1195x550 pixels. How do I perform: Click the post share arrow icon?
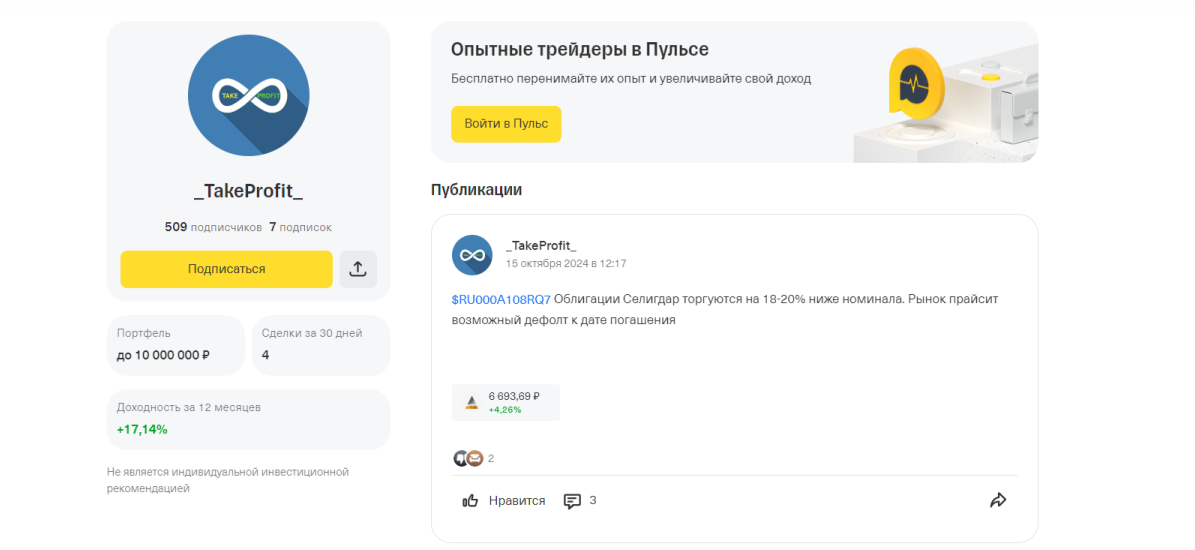coord(997,500)
